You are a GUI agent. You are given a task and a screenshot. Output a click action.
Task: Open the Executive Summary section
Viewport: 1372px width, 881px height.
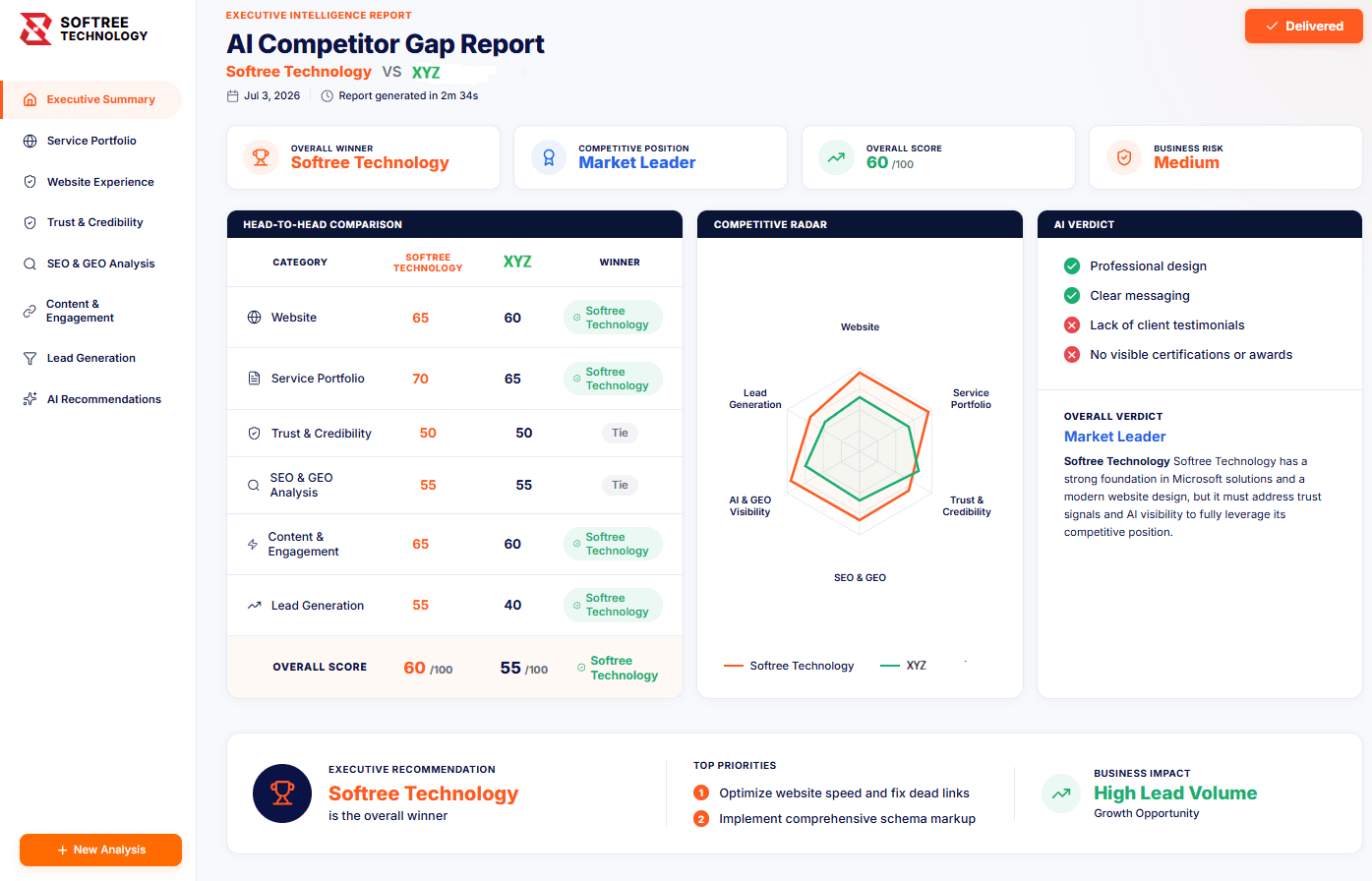(91, 99)
